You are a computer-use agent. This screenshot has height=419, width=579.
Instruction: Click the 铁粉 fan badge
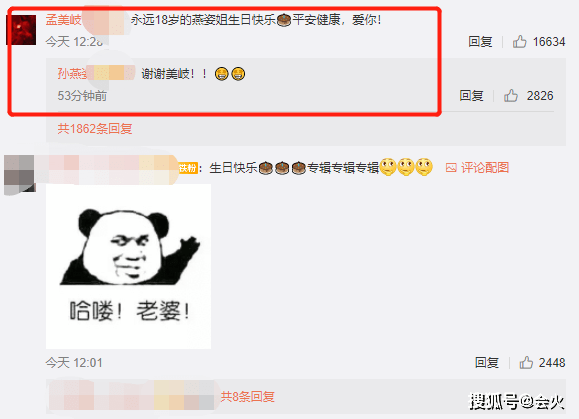coord(188,168)
